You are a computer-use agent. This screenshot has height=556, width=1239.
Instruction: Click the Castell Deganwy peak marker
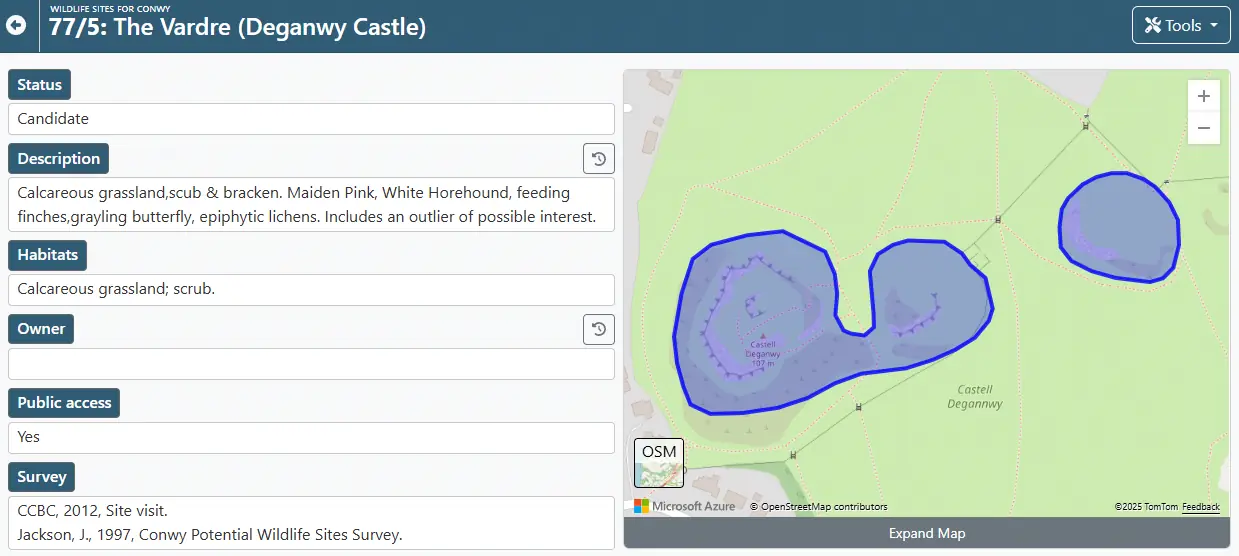click(763, 337)
